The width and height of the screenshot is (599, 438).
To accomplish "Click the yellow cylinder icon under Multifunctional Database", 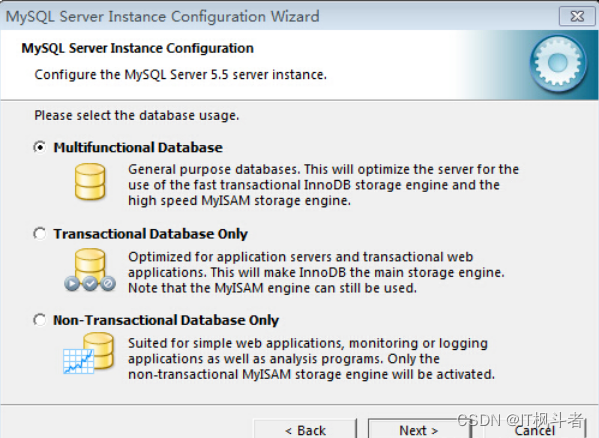I will [90, 182].
